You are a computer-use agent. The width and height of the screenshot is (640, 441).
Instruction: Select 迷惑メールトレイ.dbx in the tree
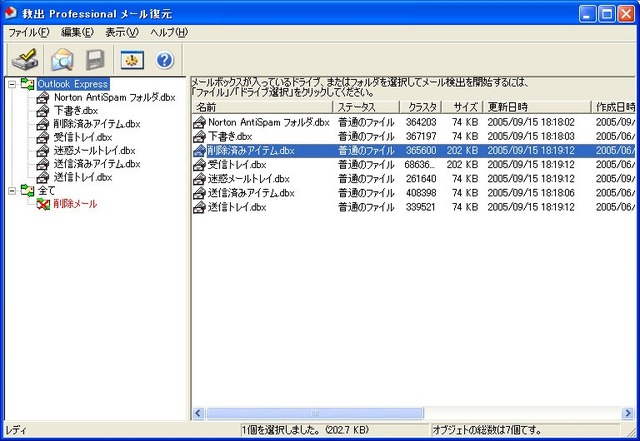(x=94, y=151)
